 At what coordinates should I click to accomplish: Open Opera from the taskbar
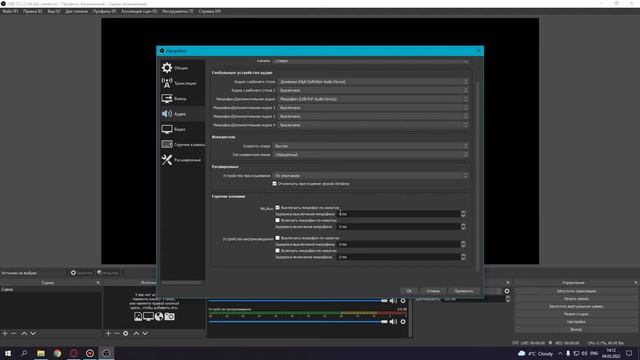73,353
